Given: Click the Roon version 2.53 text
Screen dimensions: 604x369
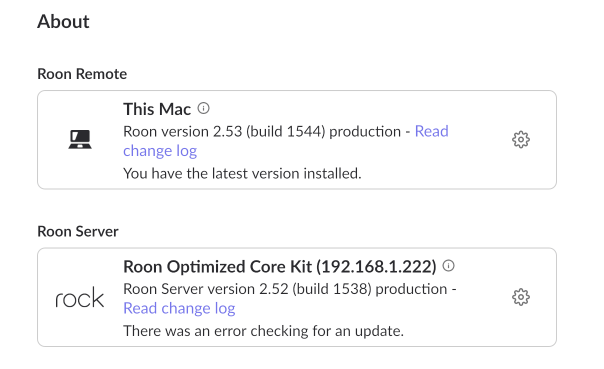Looking at the screenshot, I should click(x=183, y=132).
